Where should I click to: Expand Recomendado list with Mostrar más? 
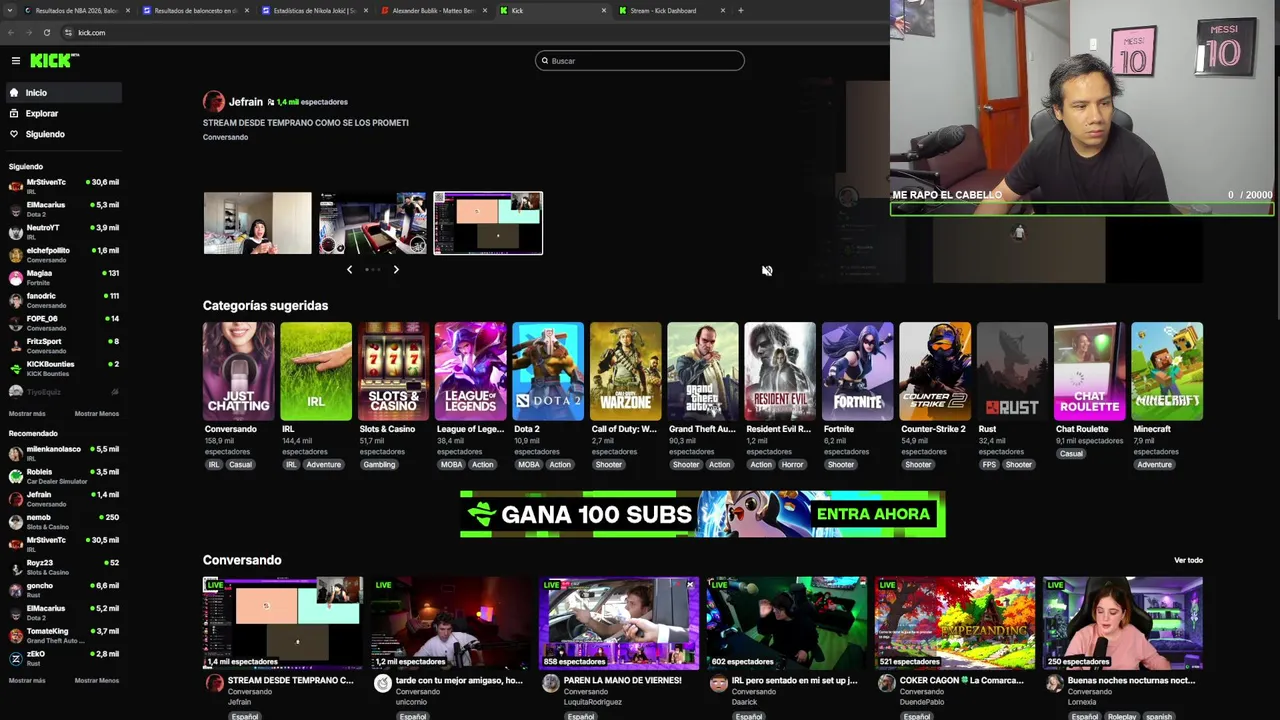click(x=27, y=680)
